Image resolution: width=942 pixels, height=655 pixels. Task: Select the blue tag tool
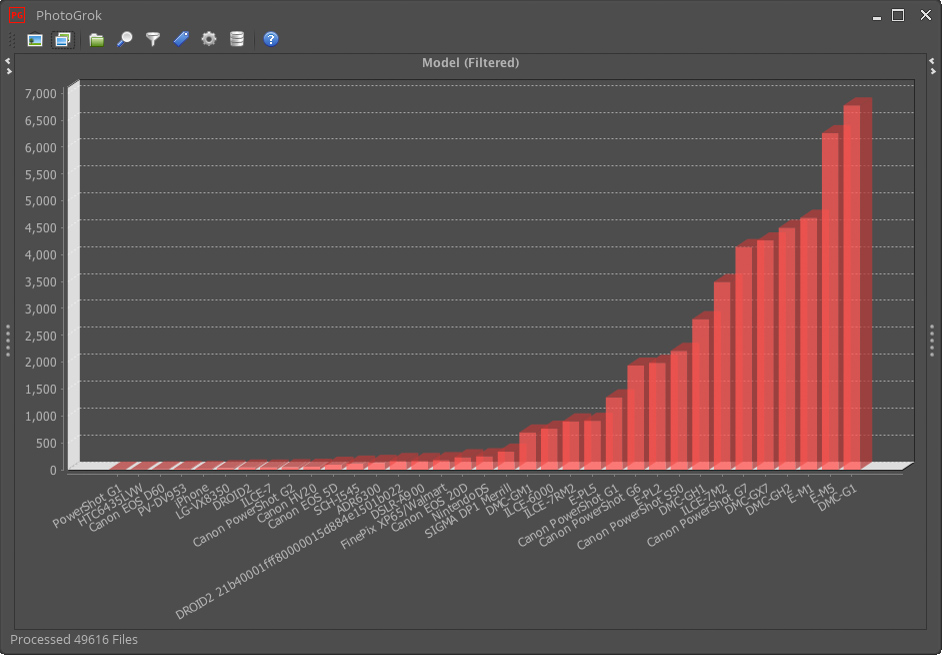(180, 39)
